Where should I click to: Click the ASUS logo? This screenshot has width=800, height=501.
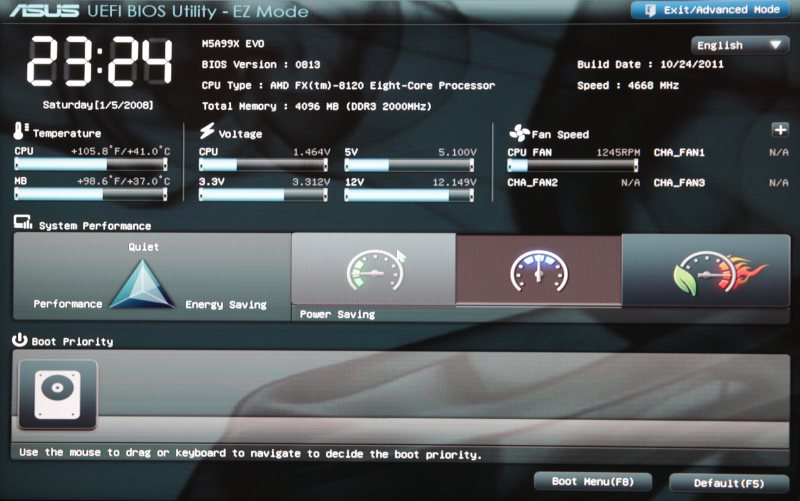click(45, 11)
